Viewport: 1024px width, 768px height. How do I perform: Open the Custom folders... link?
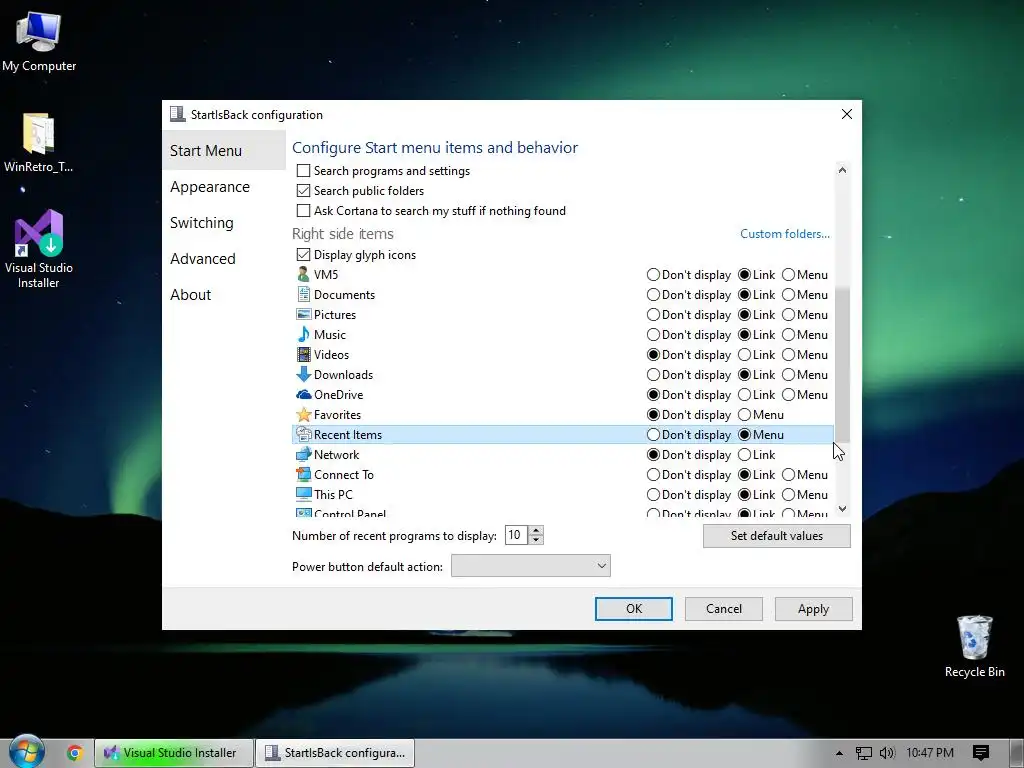tap(784, 234)
